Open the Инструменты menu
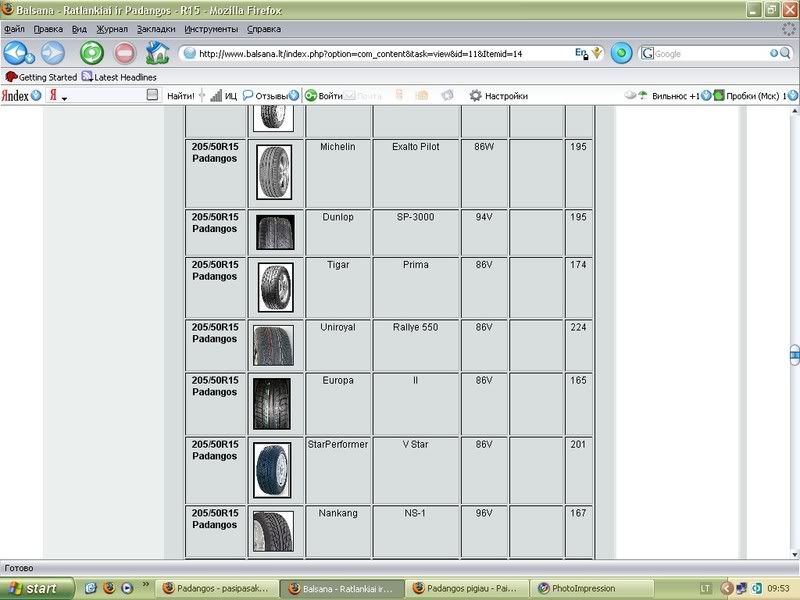 [211, 29]
